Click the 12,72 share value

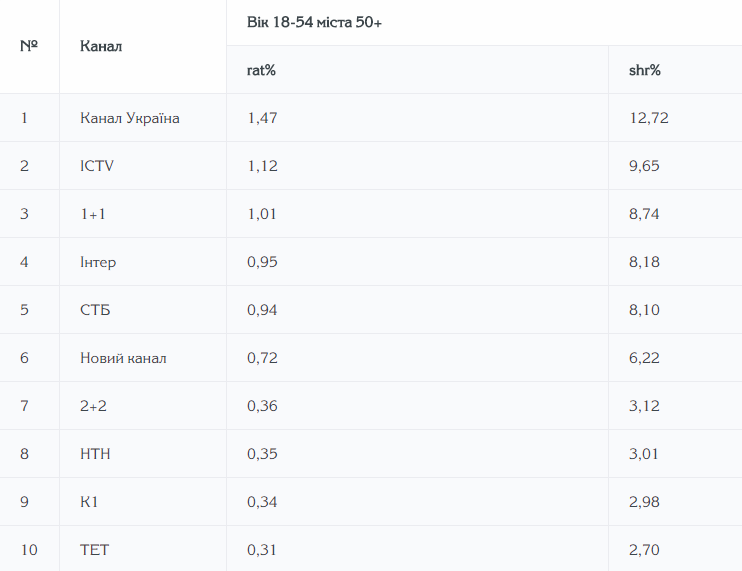pyautogui.click(x=648, y=118)
